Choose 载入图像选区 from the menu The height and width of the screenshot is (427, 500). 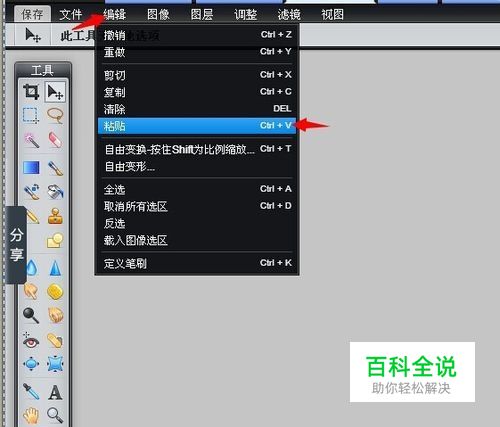(x=197, y=240)
